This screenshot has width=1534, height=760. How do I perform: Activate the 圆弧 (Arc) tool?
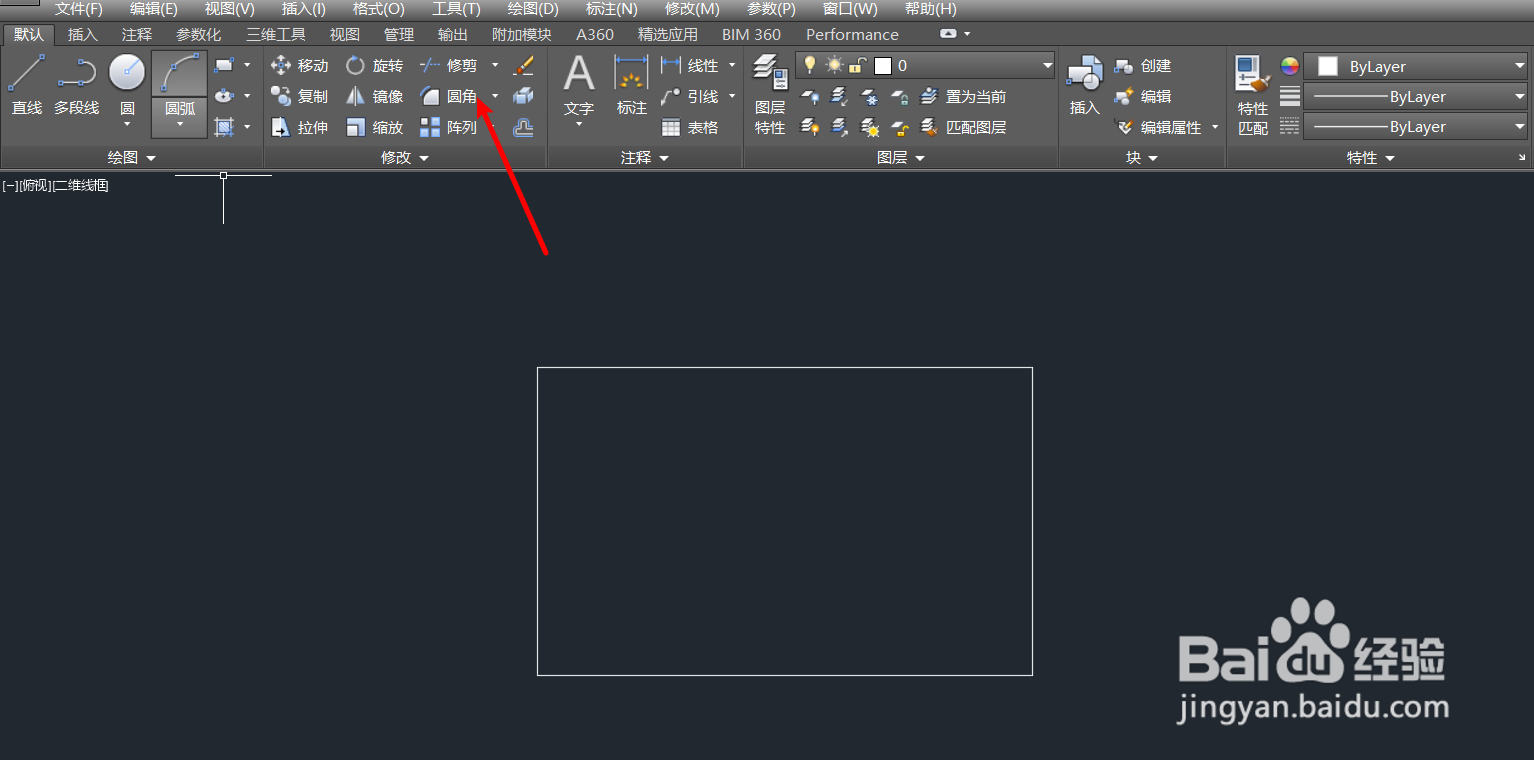180,94
